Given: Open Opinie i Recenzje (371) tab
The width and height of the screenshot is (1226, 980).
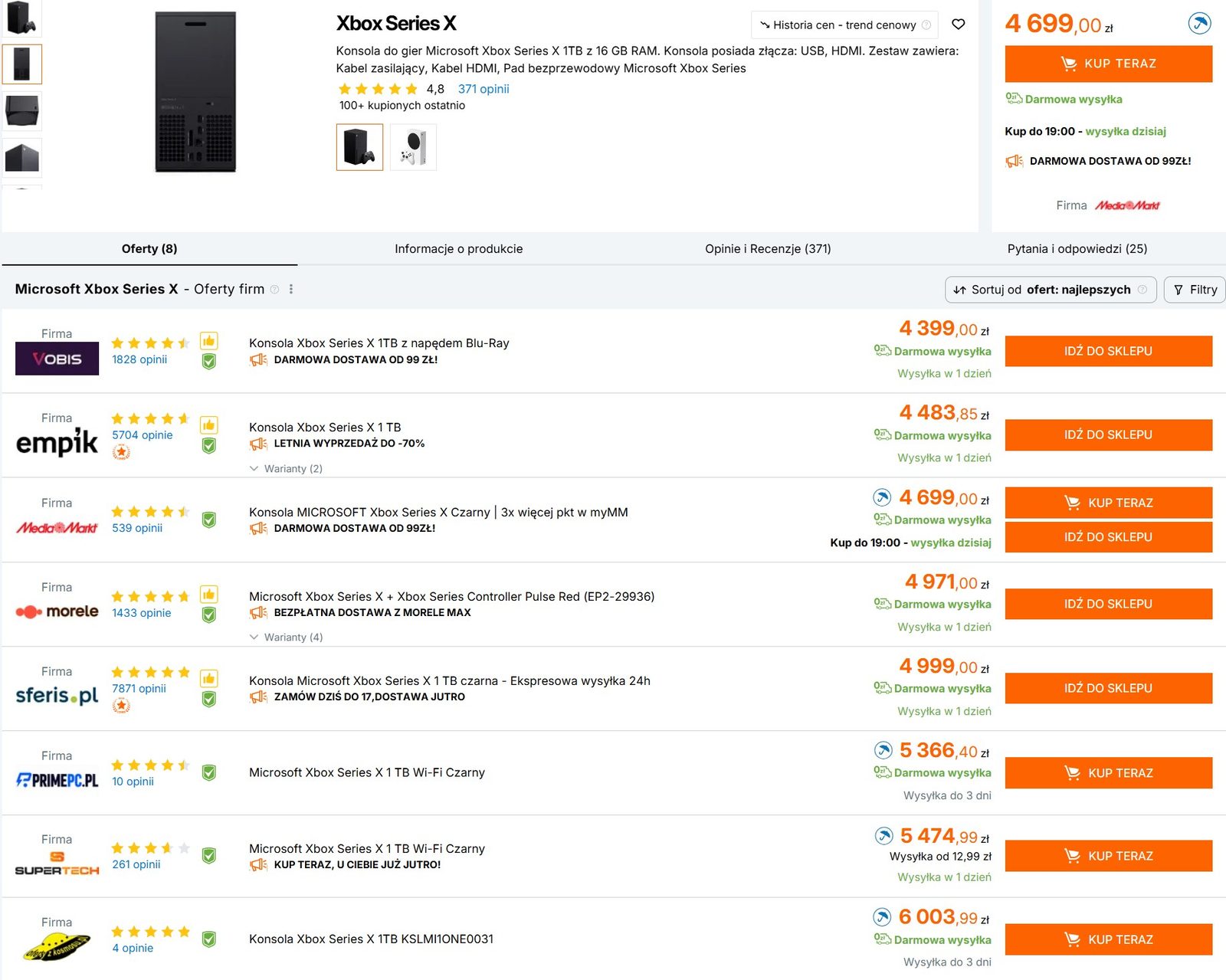Looking at the screenshot, I should tap(768, 249).
